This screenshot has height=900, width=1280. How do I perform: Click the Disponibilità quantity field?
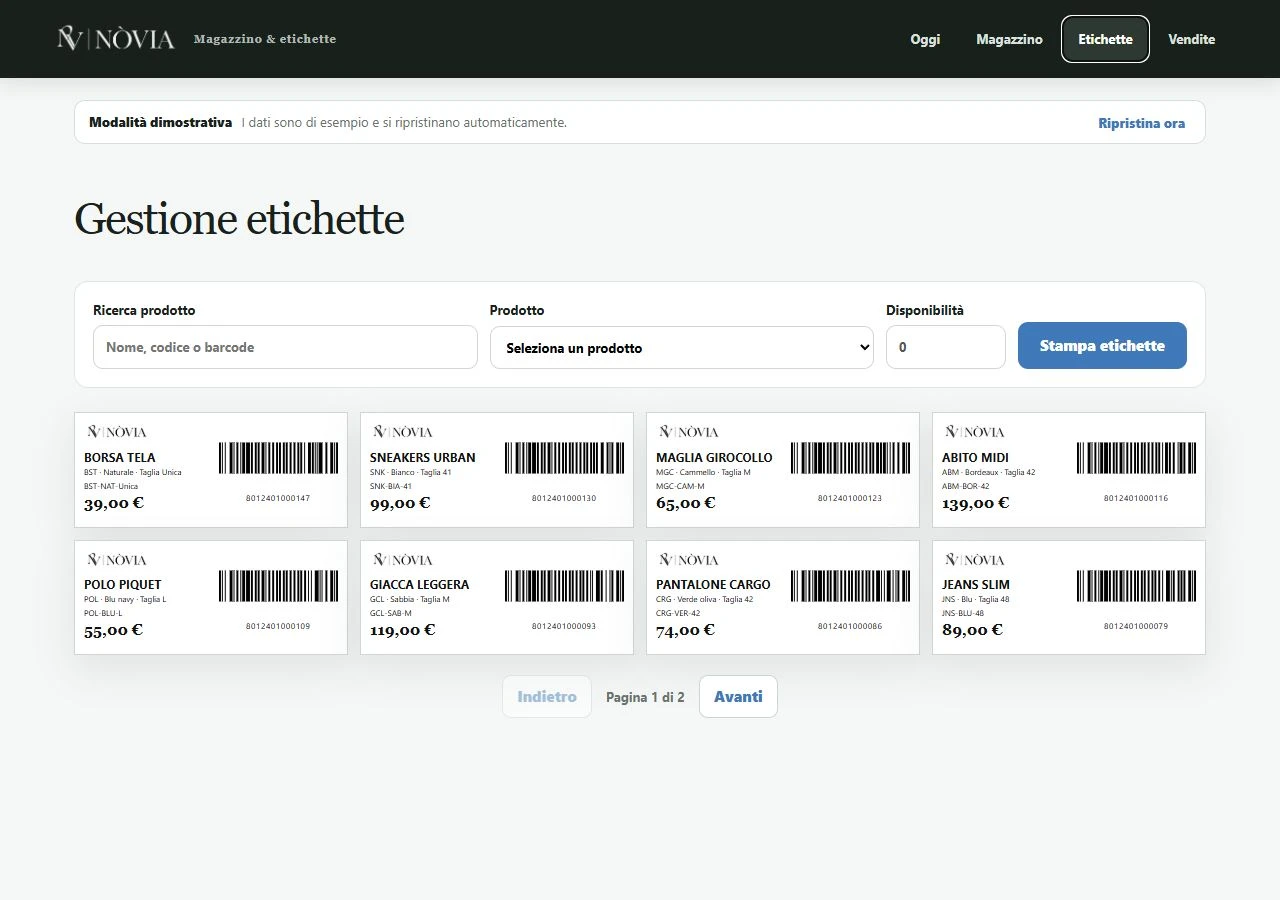(945, 347)
